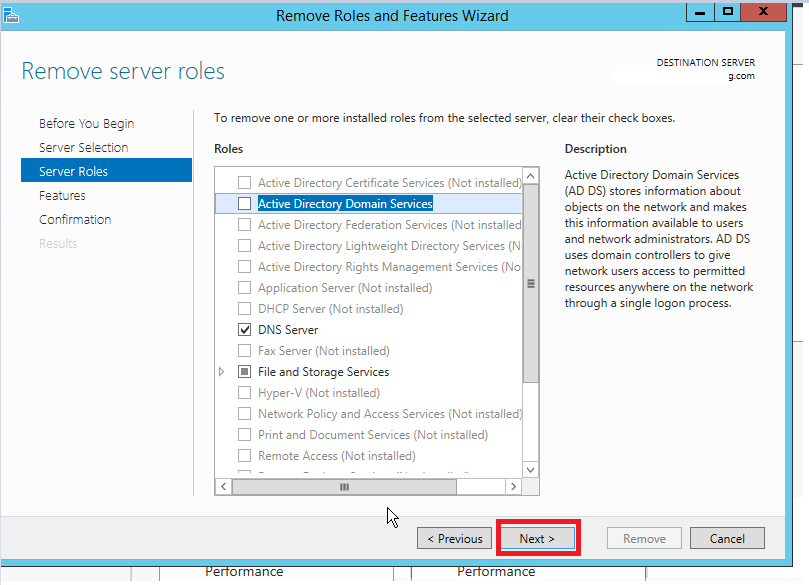
Task: Toggle the File and Storage Services checkbox
Action: (x=243, y=371)
